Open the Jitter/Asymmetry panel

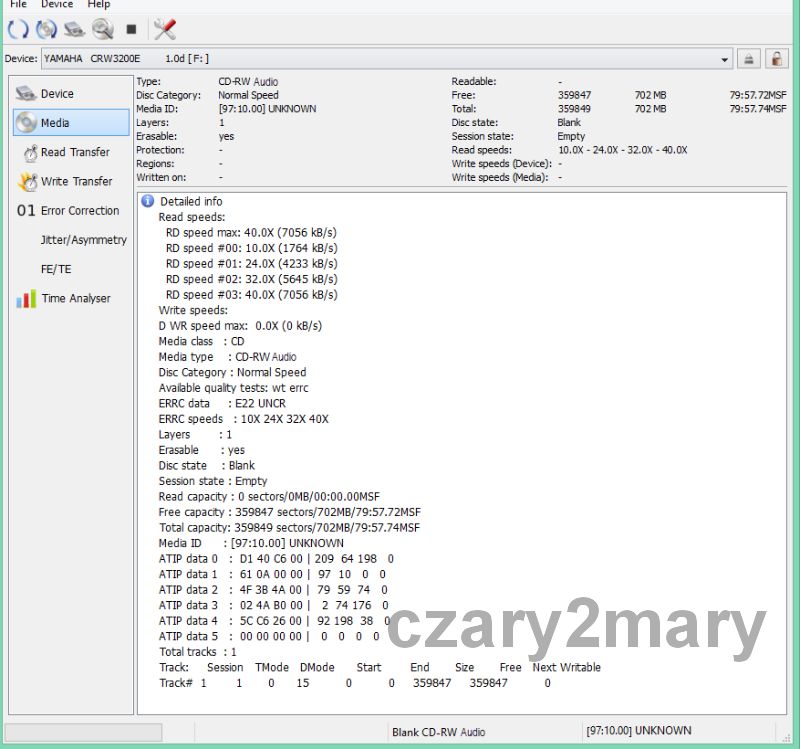coord(83,240)
